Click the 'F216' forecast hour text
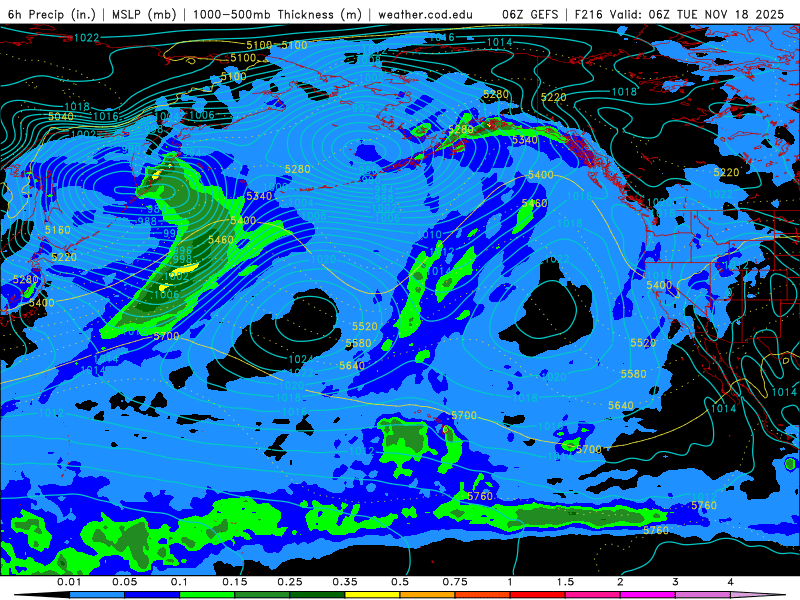 coord(588,14)
